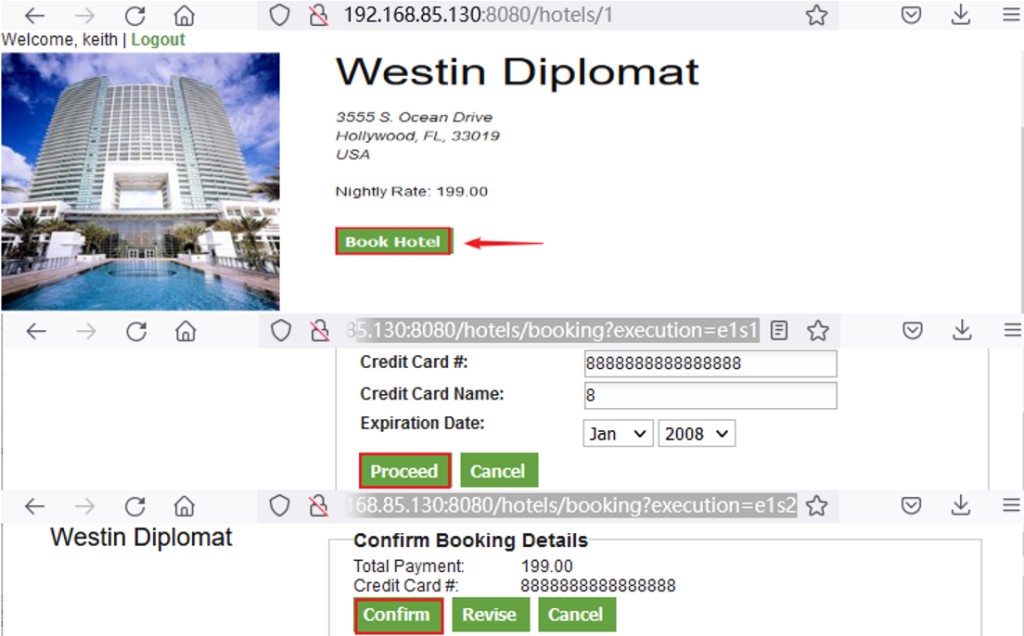Screen dimensions: 1024x636
Task: Click the Logout link
Action: (158, 40)
